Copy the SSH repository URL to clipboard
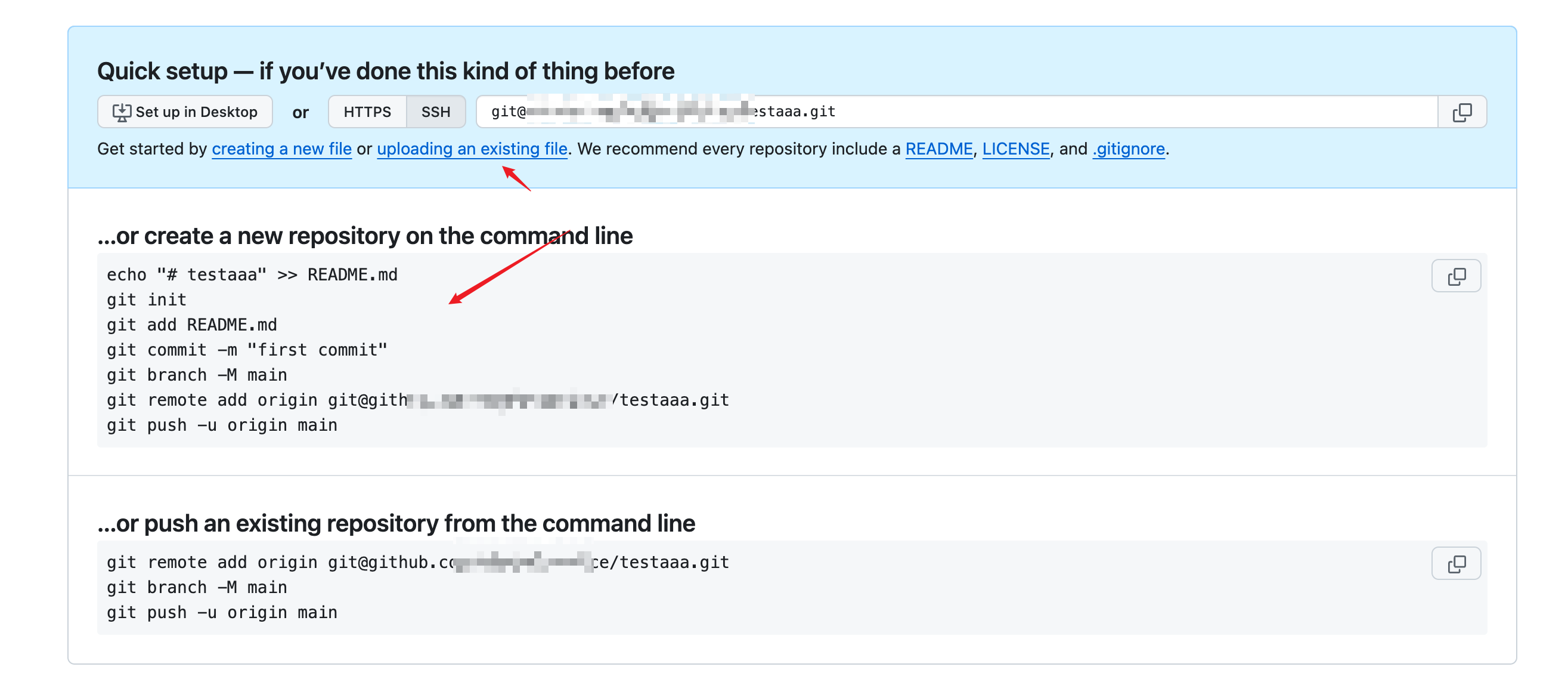This screenshot has height=673, width=1568. click(x=1462, y=112)
